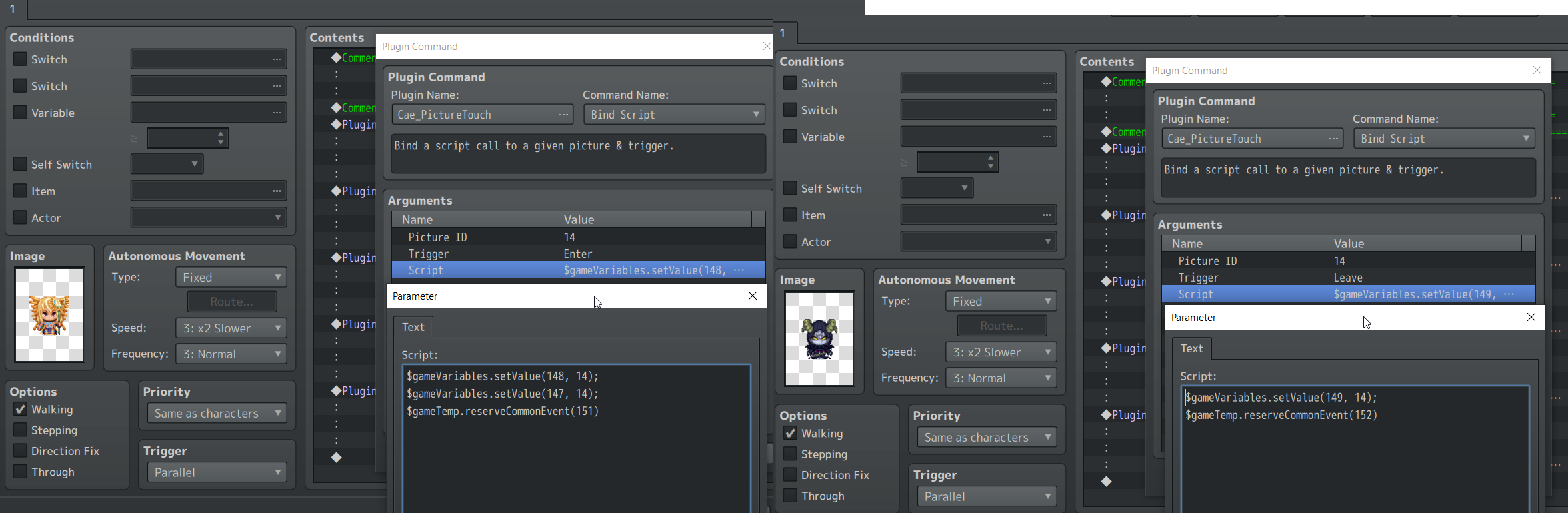The height and width of the screenshot is (513, 1568).
Task: Enable Actor condition in left editor
Action: coord(20,218)
